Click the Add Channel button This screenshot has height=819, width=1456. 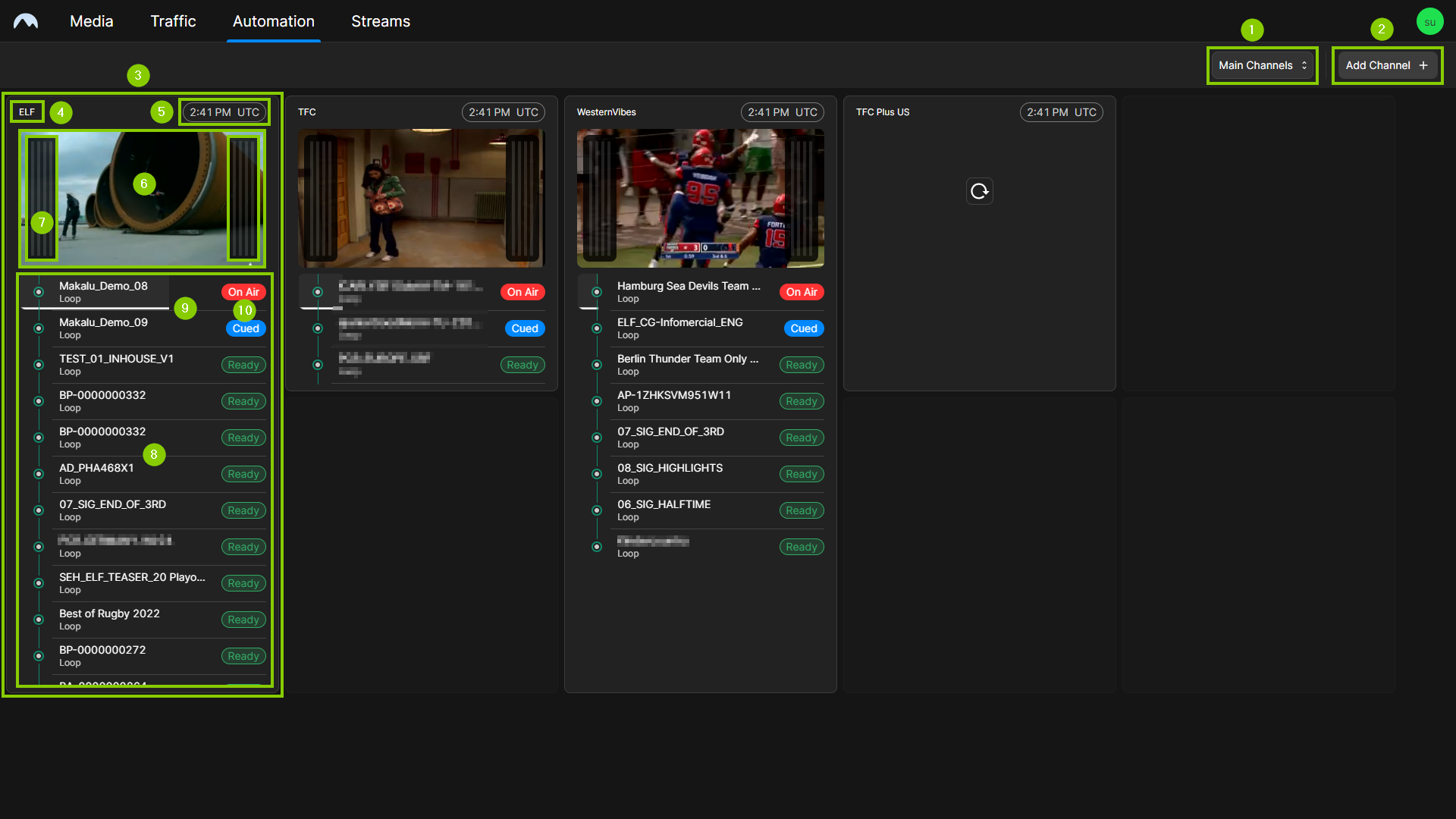1386,65
